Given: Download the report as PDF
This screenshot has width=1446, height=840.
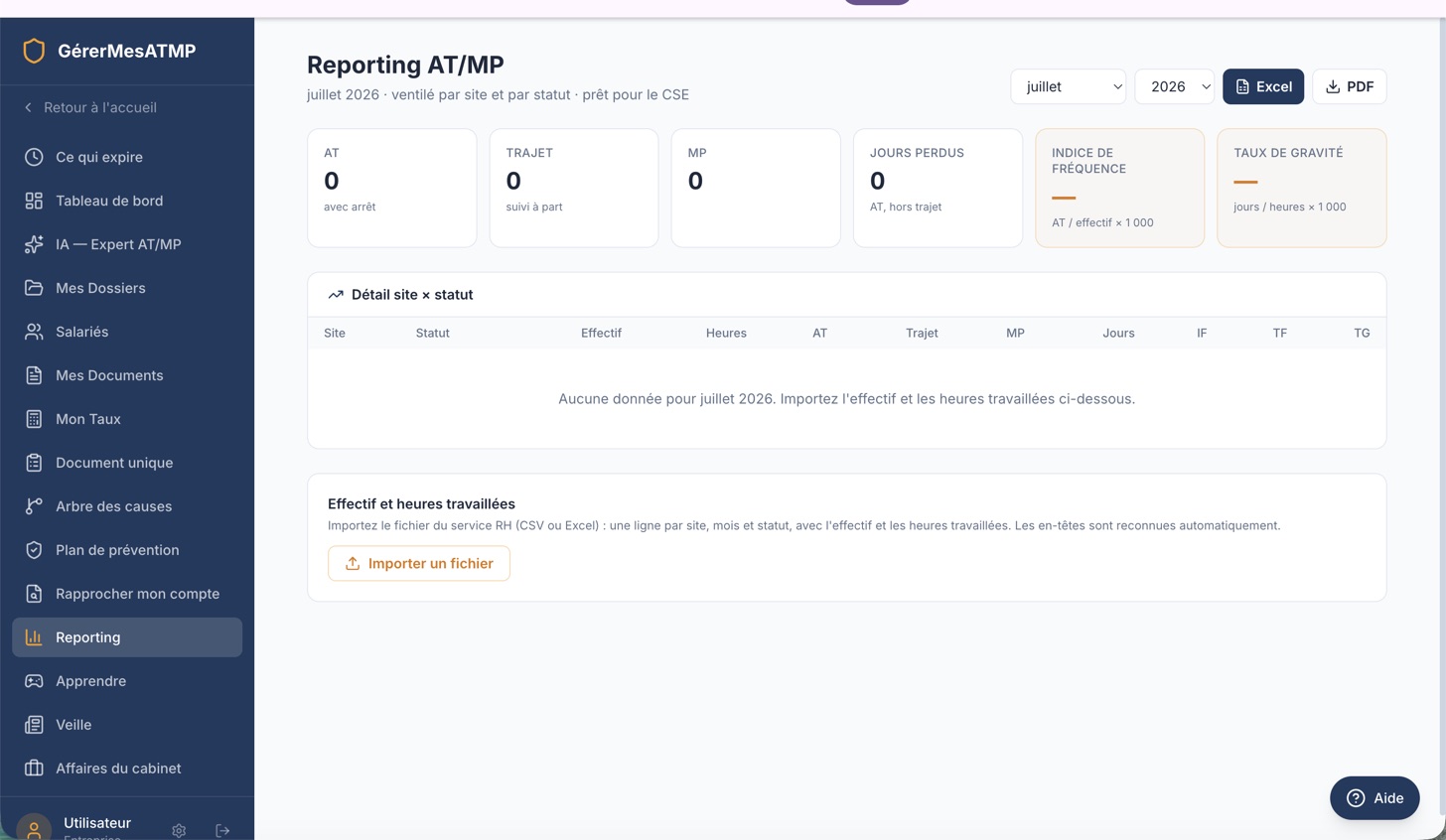Looking at the screenshot, I should tap(1350, 86).
